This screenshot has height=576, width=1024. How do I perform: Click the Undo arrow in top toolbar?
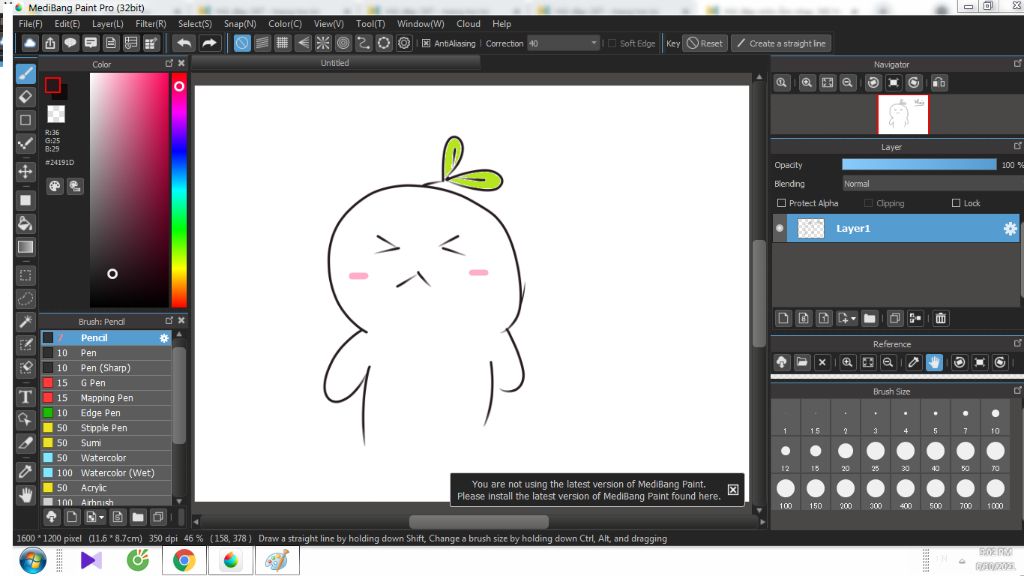tap(183, 43)
